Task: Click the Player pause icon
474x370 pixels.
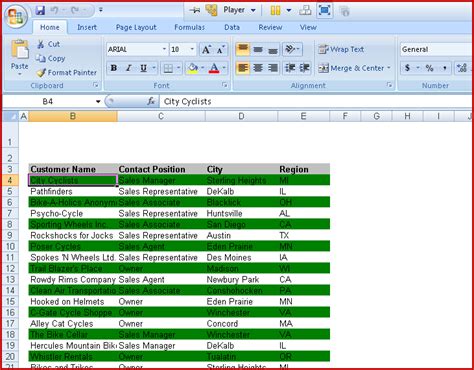Action: pyautogui.click(x=275, y=10)
